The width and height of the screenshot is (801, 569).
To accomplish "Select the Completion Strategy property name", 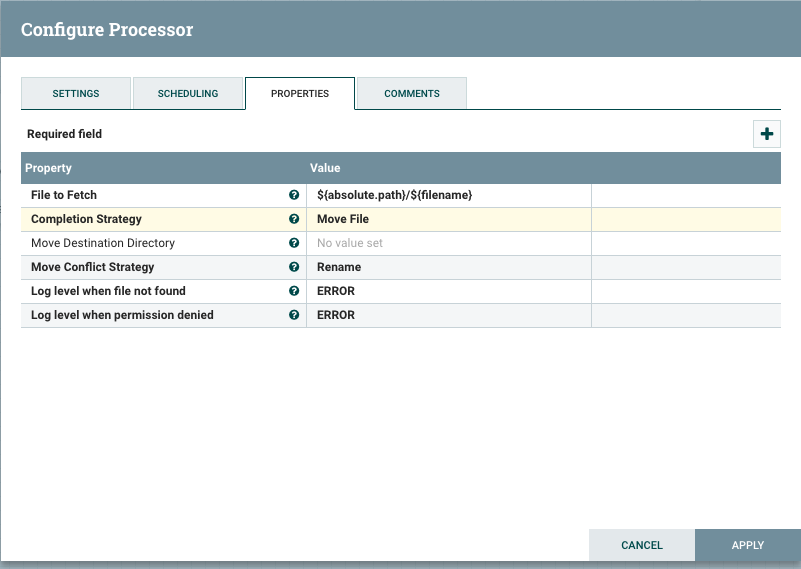I will click(86, 219).
